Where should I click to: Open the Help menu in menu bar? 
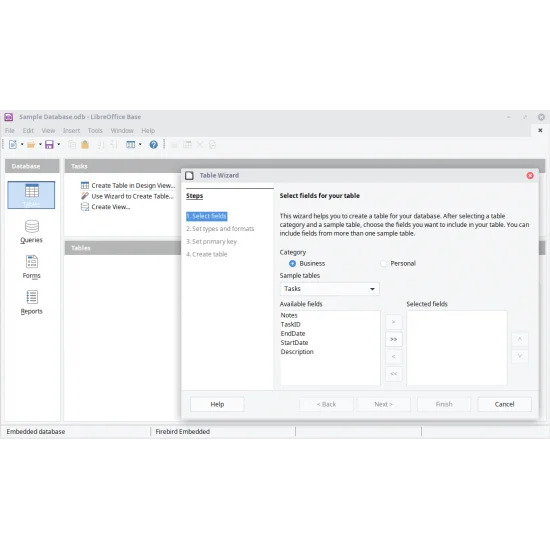148,130
